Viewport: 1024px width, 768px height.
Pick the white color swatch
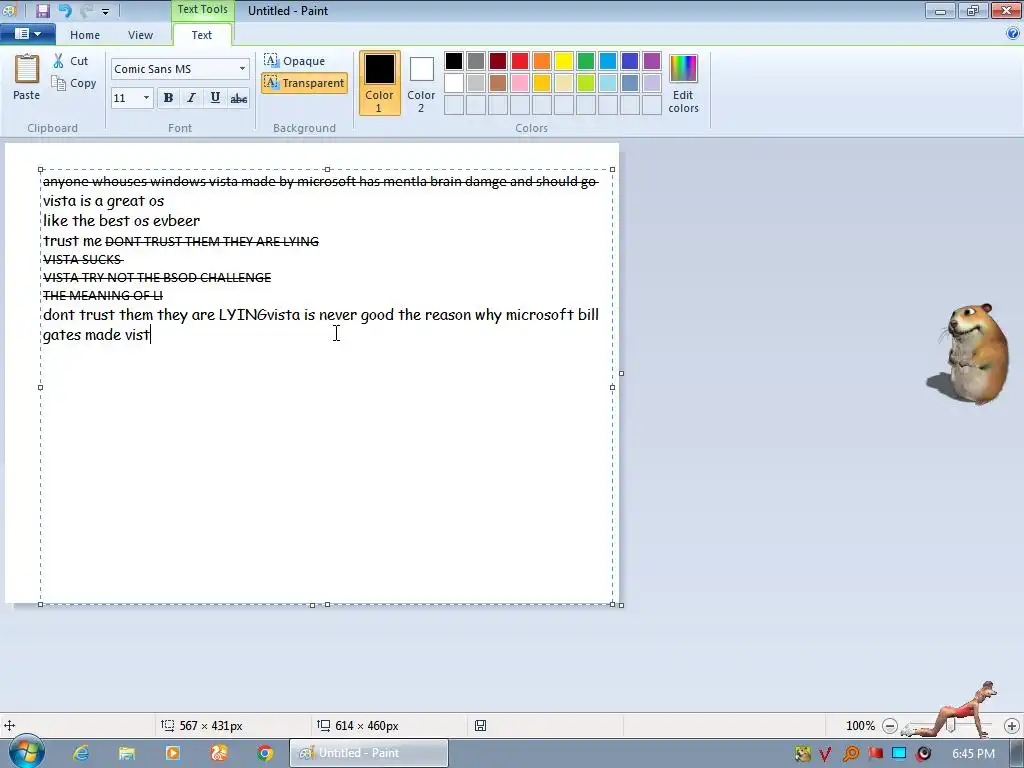tap(454, 83)
